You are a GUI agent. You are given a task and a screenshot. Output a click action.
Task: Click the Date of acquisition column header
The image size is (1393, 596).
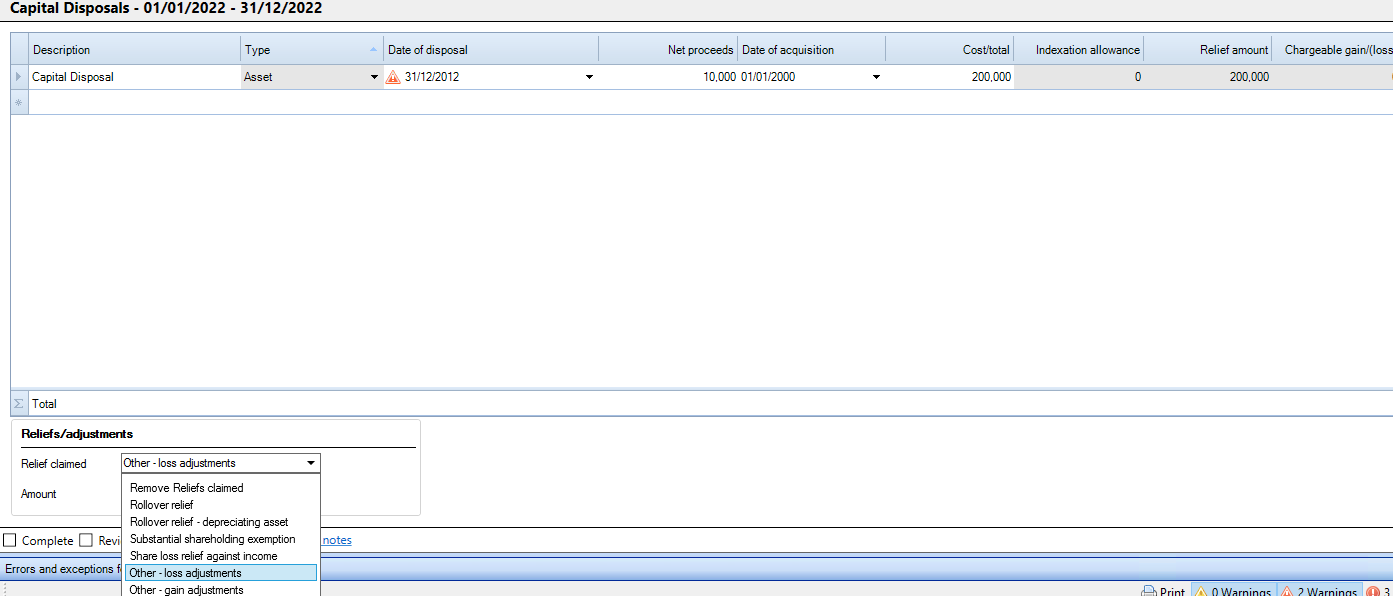811,50
